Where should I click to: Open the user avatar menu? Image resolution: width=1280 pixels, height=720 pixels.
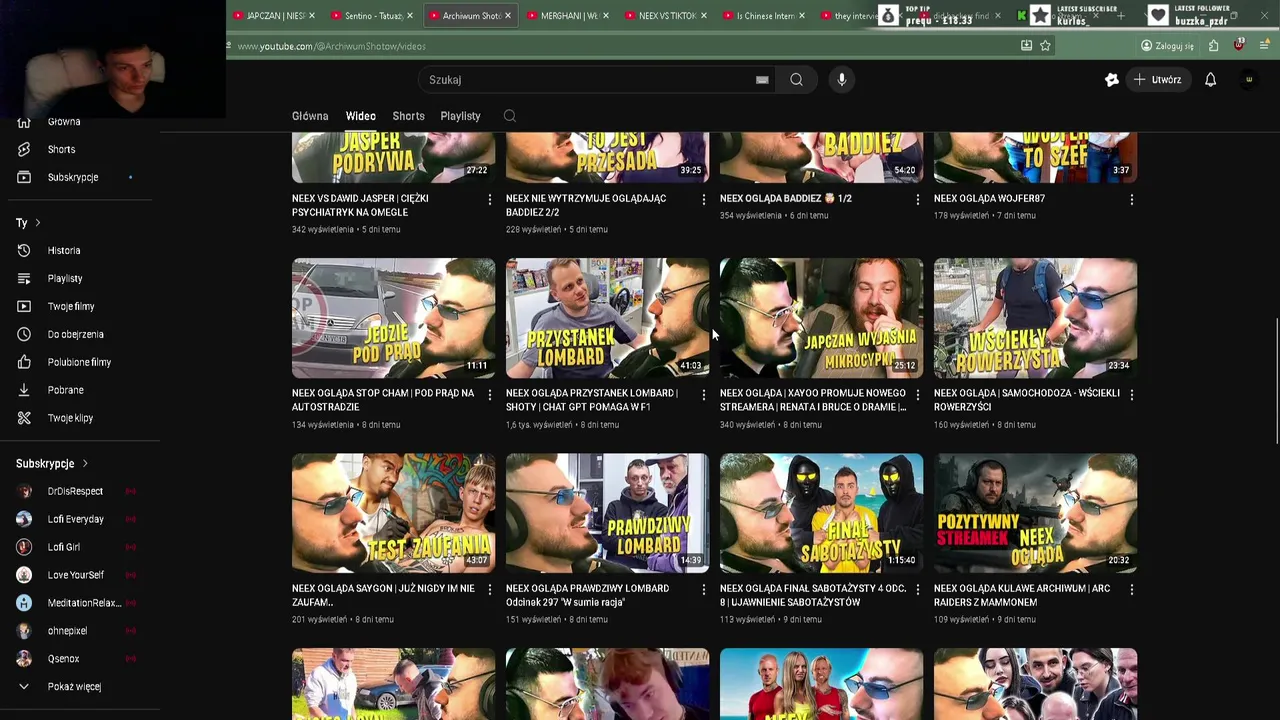[x=1248, y=80]
